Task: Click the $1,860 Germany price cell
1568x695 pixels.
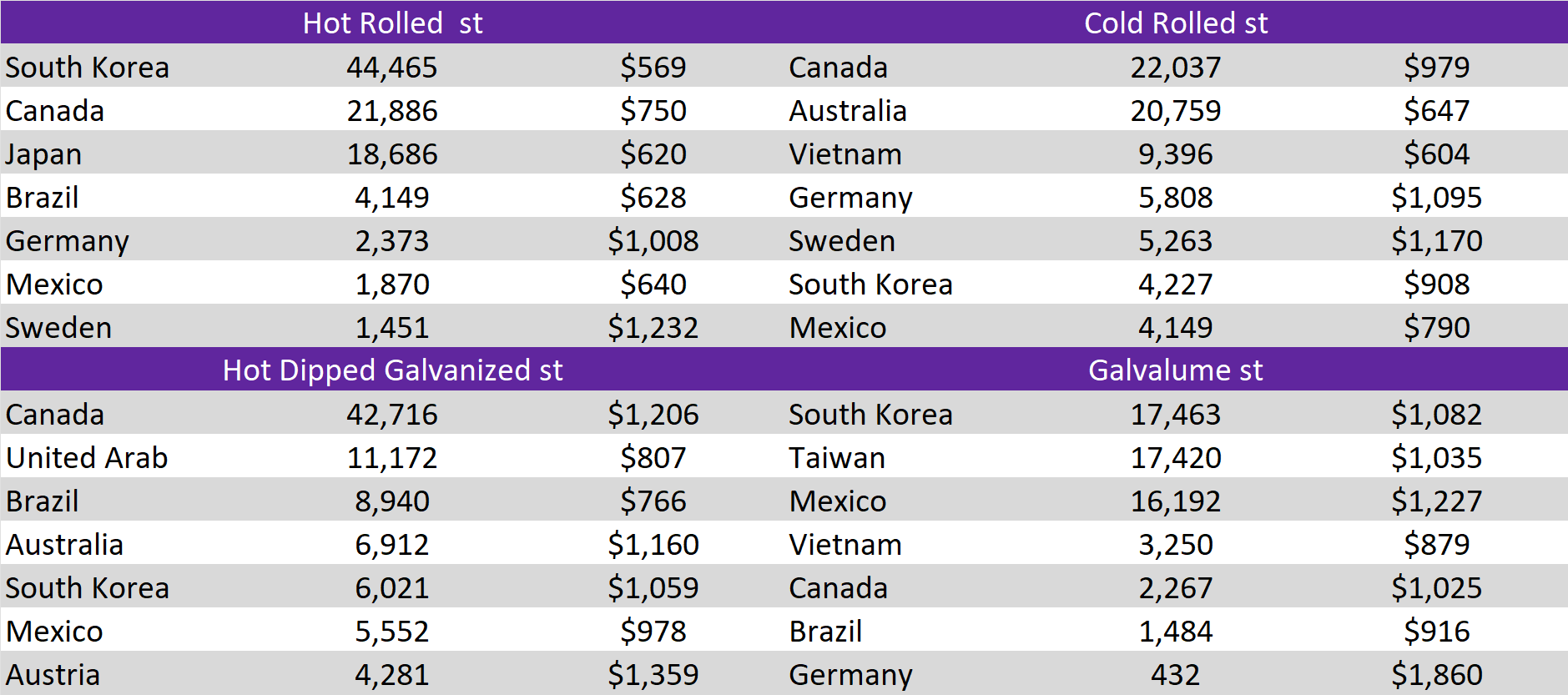Action: click(x=1435, y=674)
